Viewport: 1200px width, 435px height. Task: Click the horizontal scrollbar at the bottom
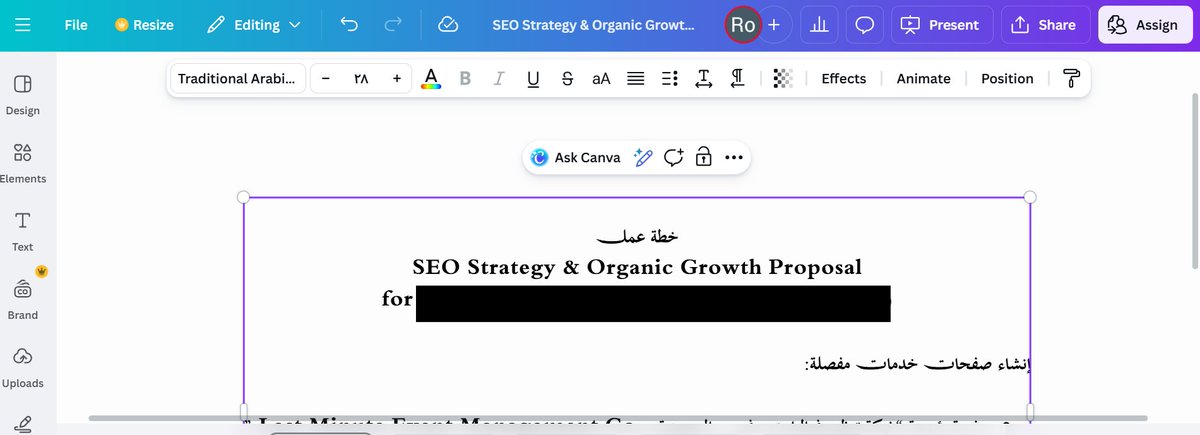click(x=618, y=418)
